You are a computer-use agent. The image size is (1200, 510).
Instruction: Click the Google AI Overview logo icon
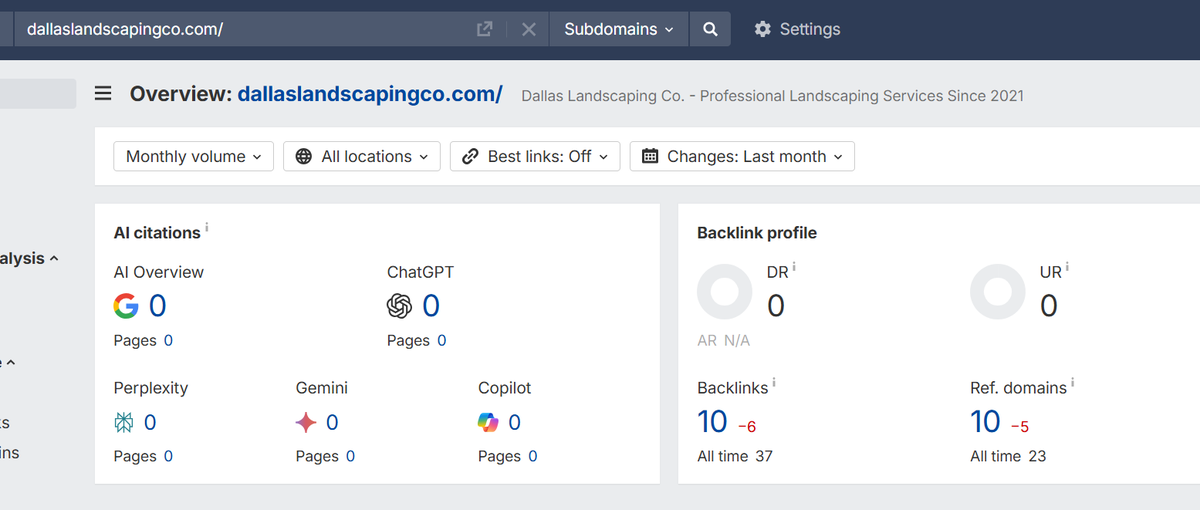tap(126, 306)
